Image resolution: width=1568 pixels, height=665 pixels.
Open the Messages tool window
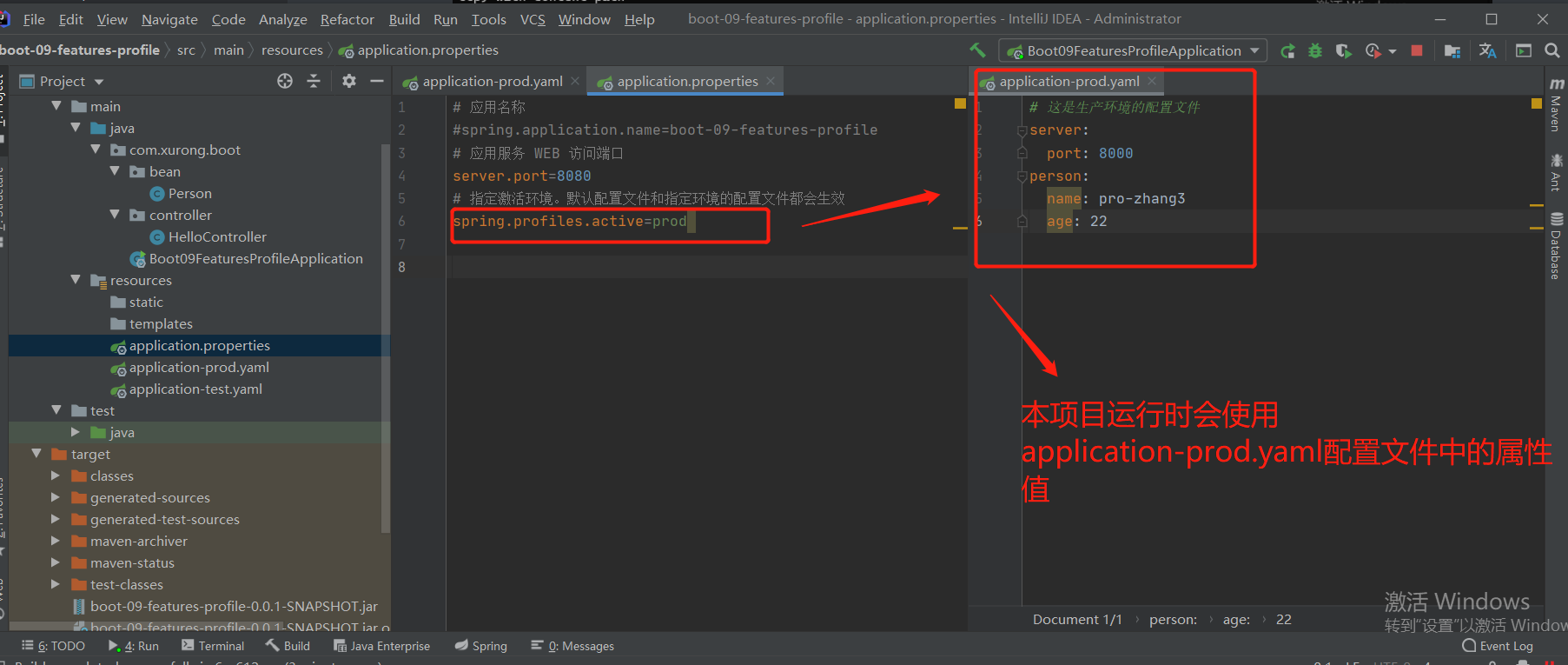tap(572, 646)
